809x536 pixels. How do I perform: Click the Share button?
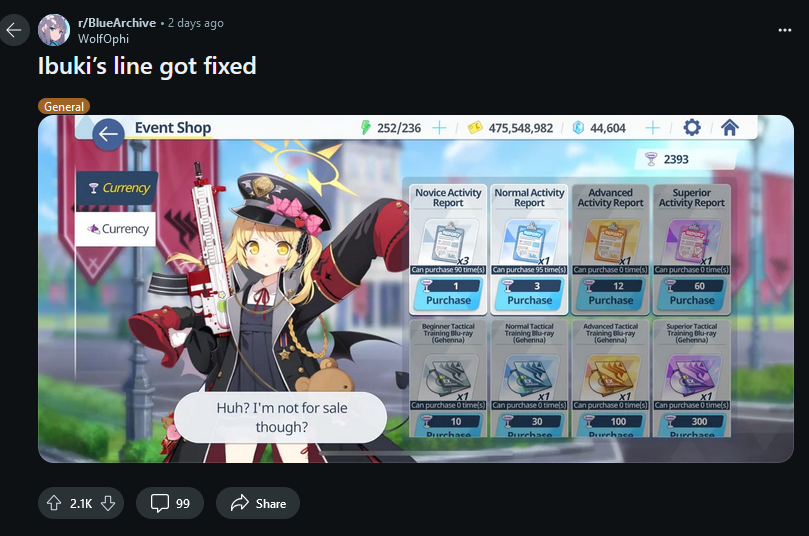coord(258,503)
